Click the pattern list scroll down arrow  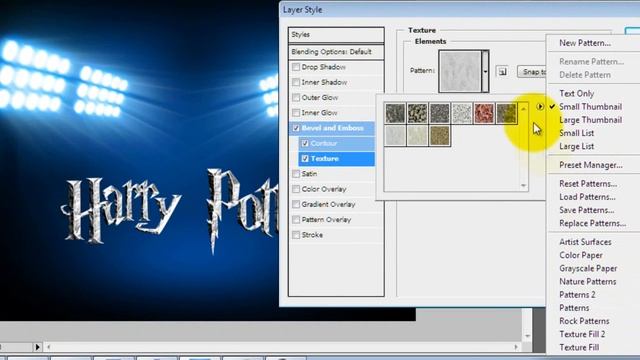pyautogui.click(x=523, y=186)
